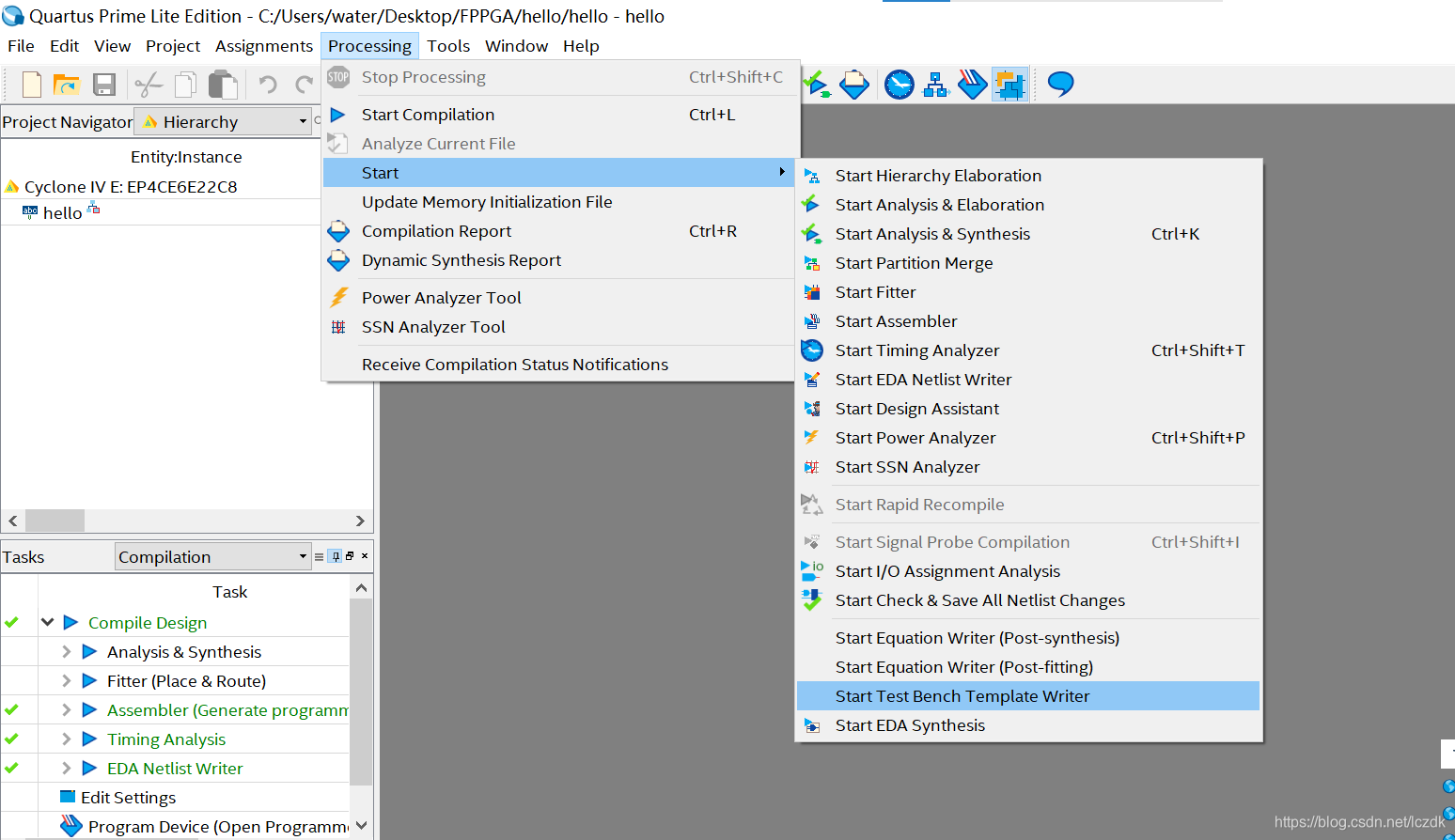Viewport: 1455px width, 840px height.
Task: Click the play icon beside Fitter task
Action: [90, 680]
